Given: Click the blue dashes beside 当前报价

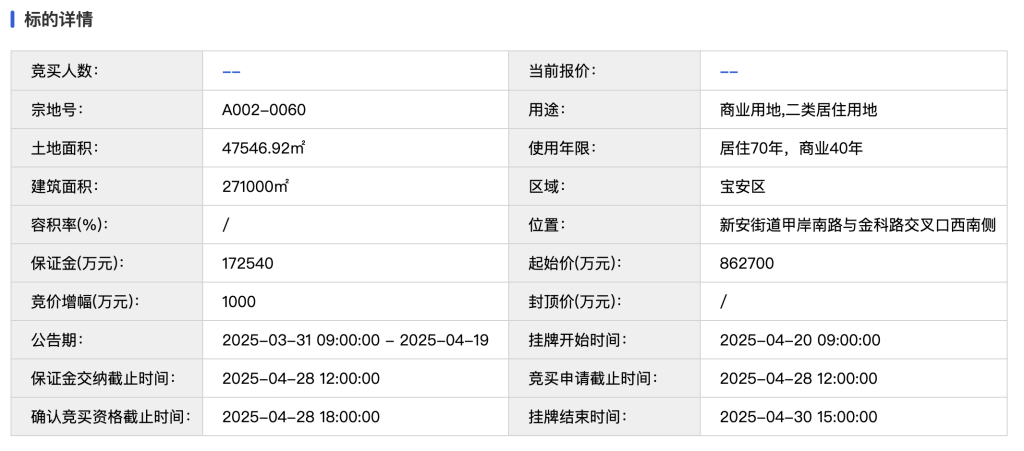Looking at the screenshot, I should pyautogui.click(x=729, y=71).
